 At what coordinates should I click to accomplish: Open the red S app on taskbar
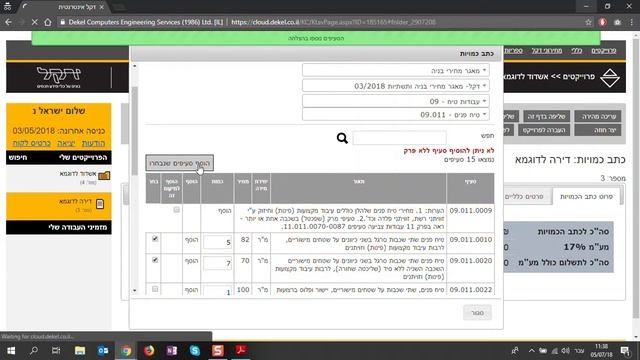(218, 351)
